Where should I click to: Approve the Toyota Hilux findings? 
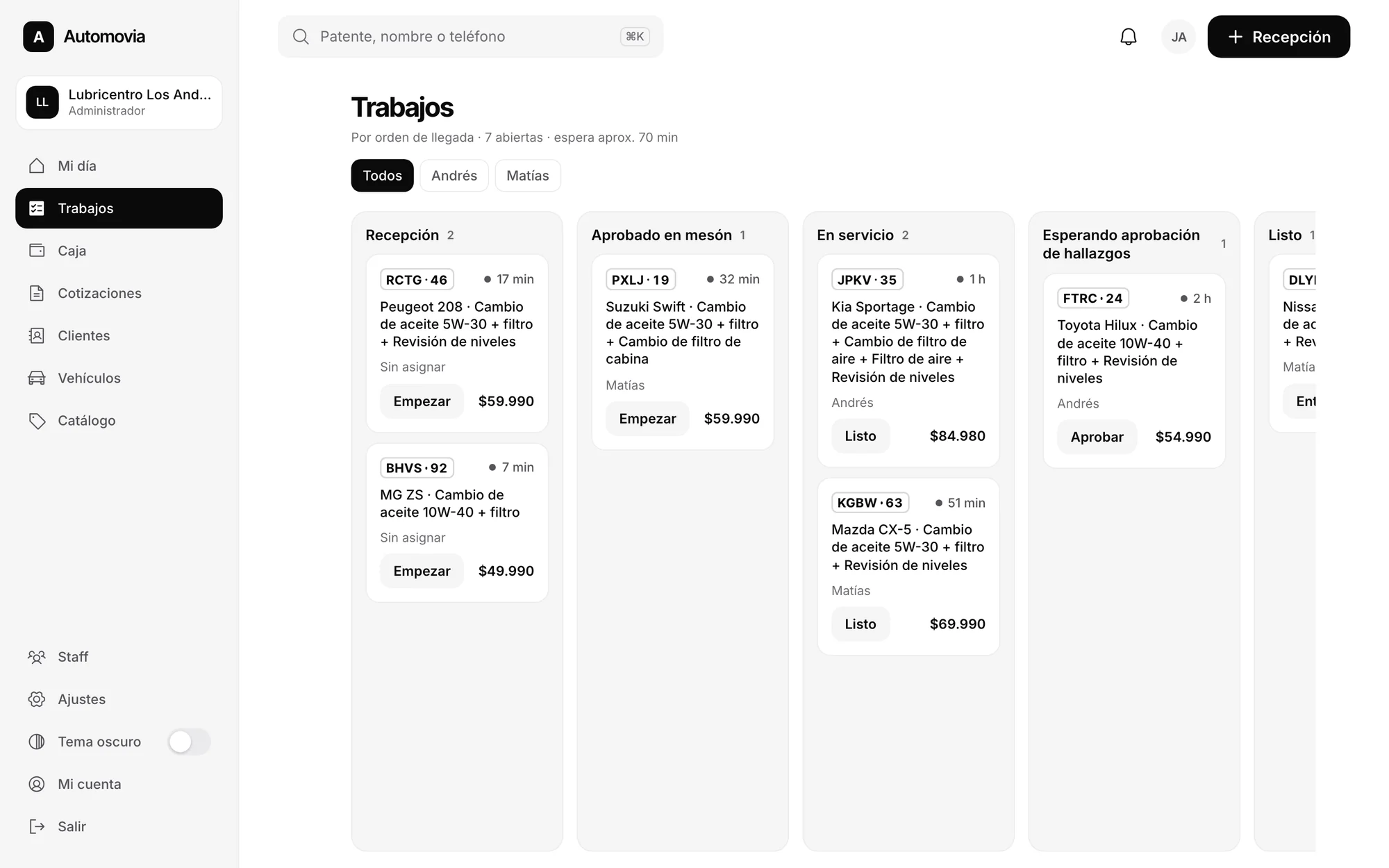[x=1097, y=437]
